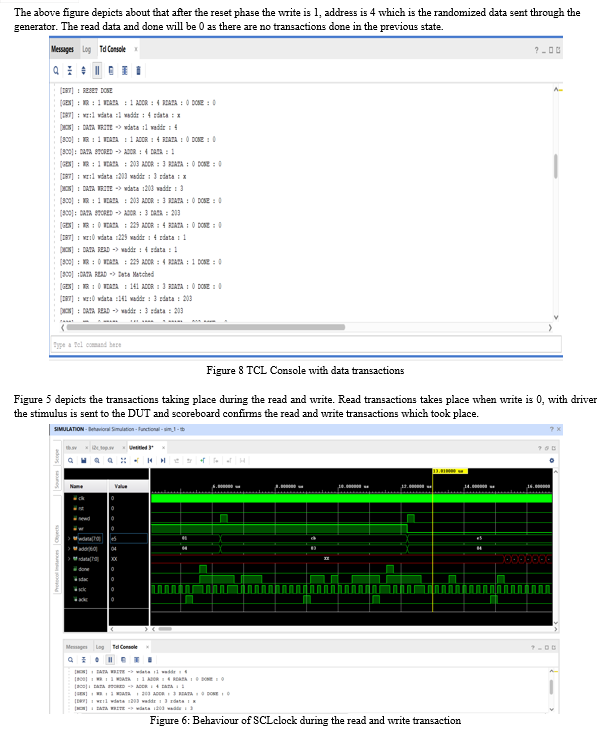The image size is (615, 734).
Task: Click '[DRV] : RESET DONE' console line
Action: point(86,90)
